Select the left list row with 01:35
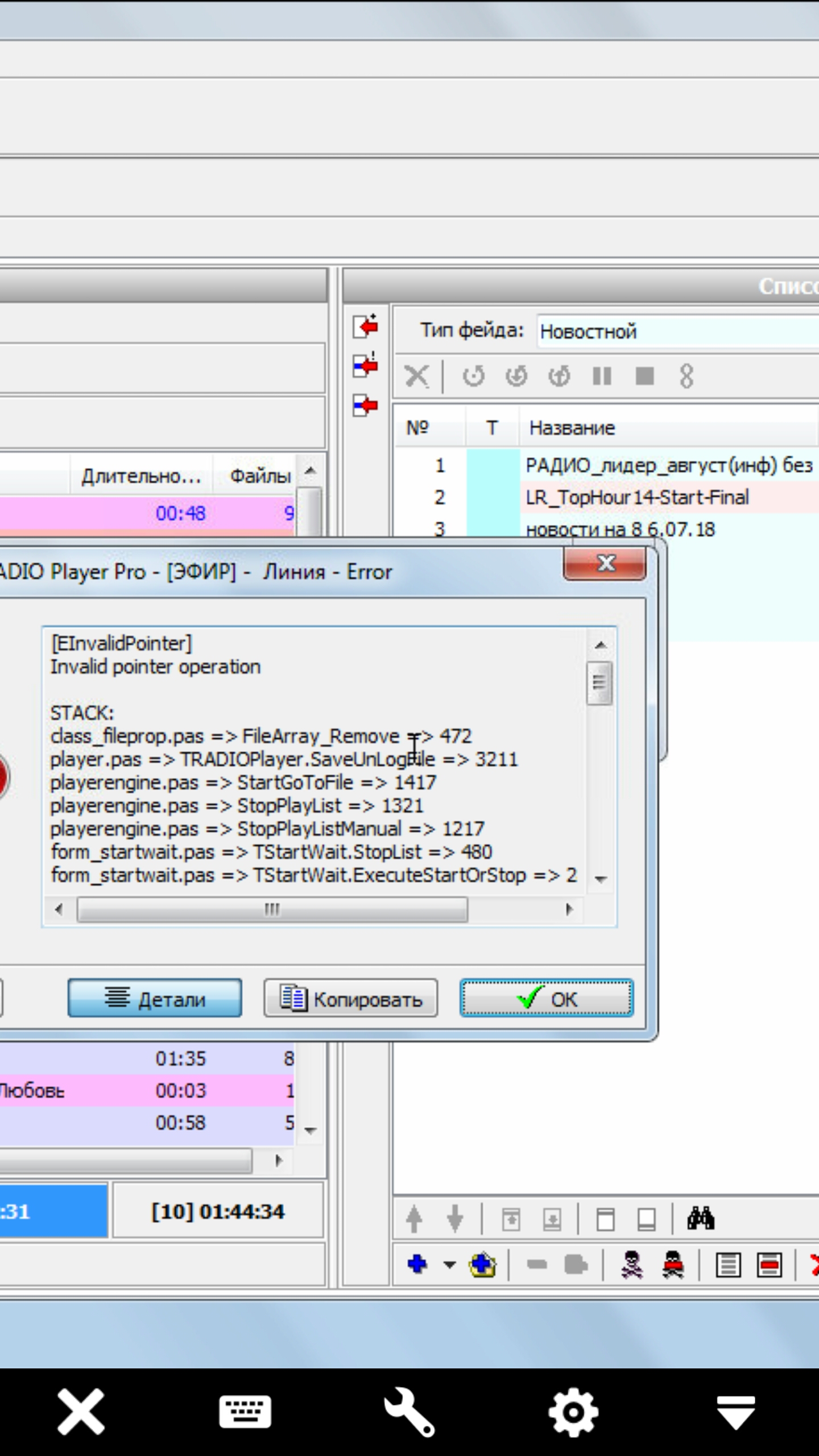 pyautogui.click(x=147, y=1058)
